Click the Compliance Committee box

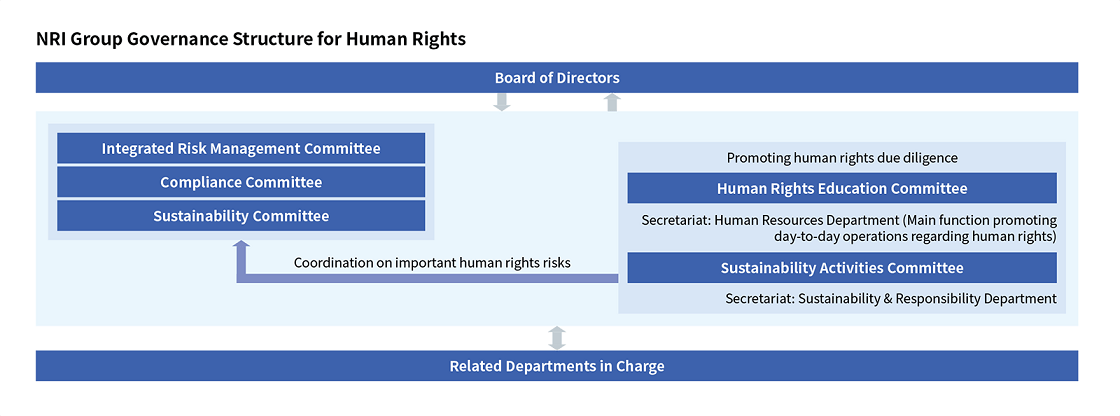pos(241,182)
